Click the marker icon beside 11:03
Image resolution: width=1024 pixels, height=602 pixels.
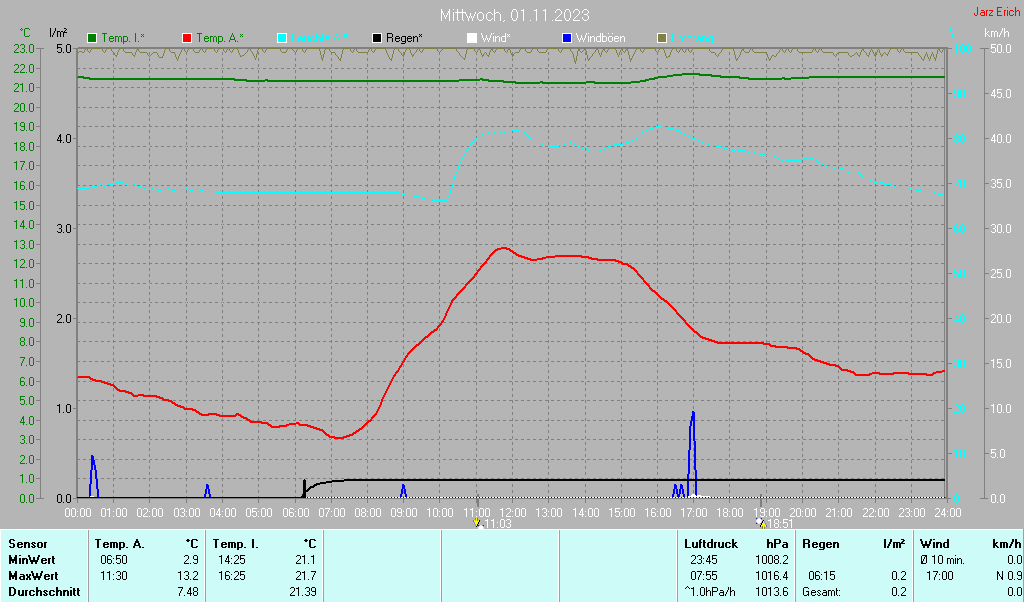click(477, 523)
